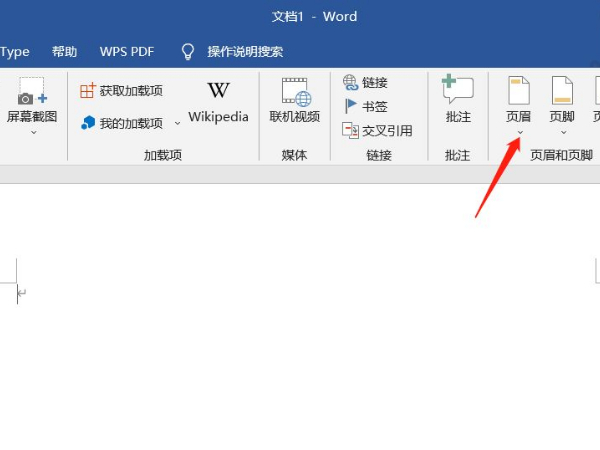Viewport: 600px width, 450px height.
Task: Expand the 屏幕截图 dropdown arrow
Action: pos(32,132)
